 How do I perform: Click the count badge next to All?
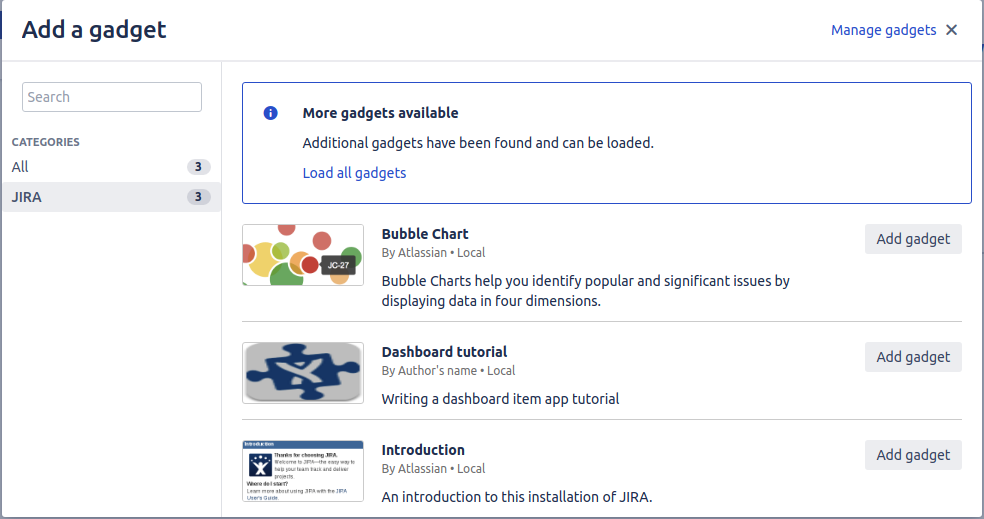pyautogui.click(x=198, y=167)
